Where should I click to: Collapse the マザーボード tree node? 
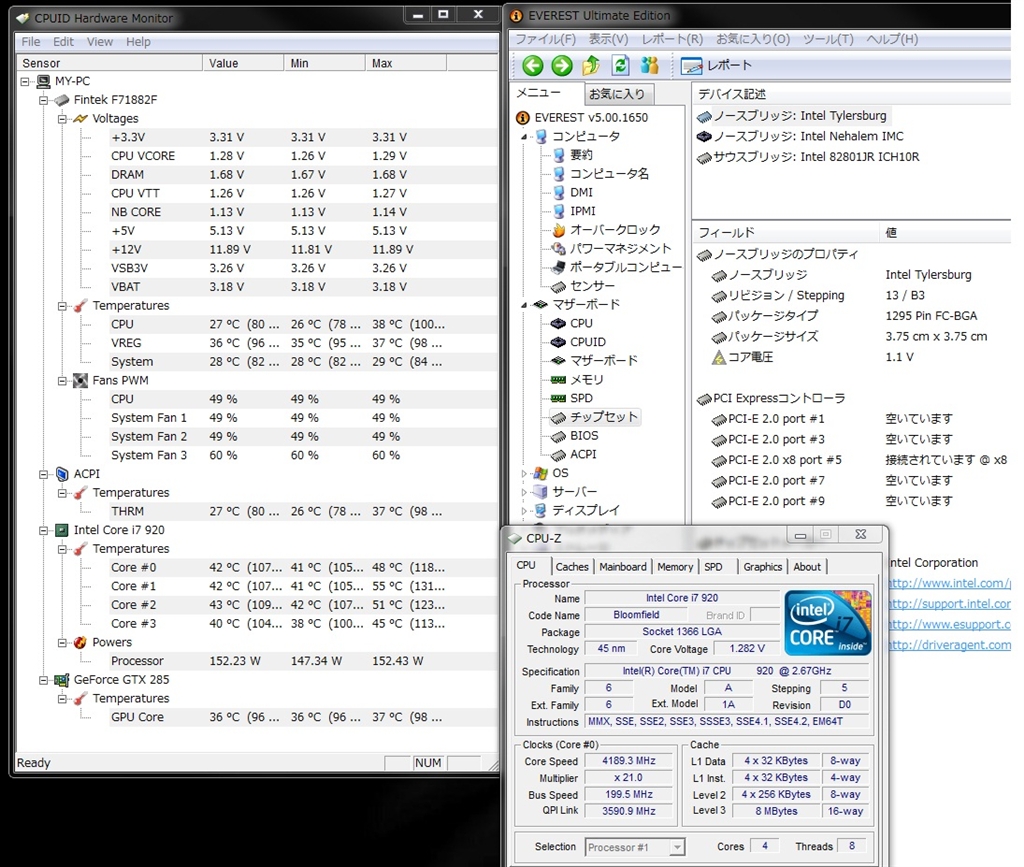pos(524,305)
